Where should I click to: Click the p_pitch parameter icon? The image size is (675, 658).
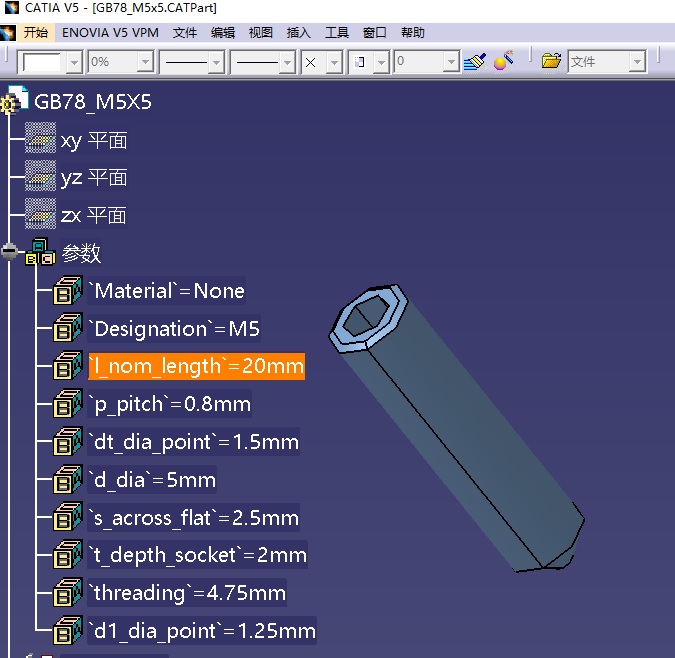click(68, 404)
